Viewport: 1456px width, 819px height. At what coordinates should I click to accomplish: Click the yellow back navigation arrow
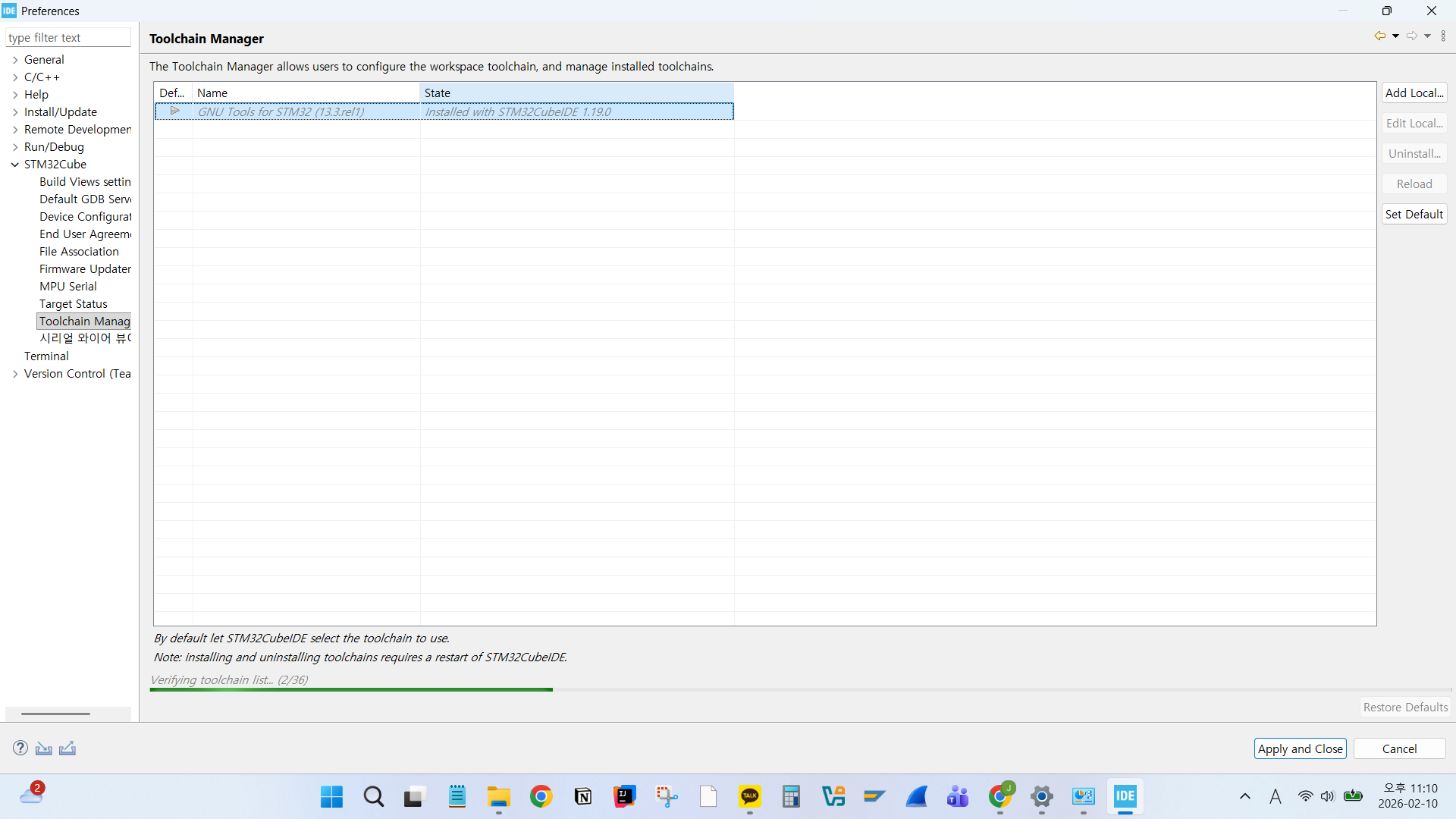point(1379,36)
